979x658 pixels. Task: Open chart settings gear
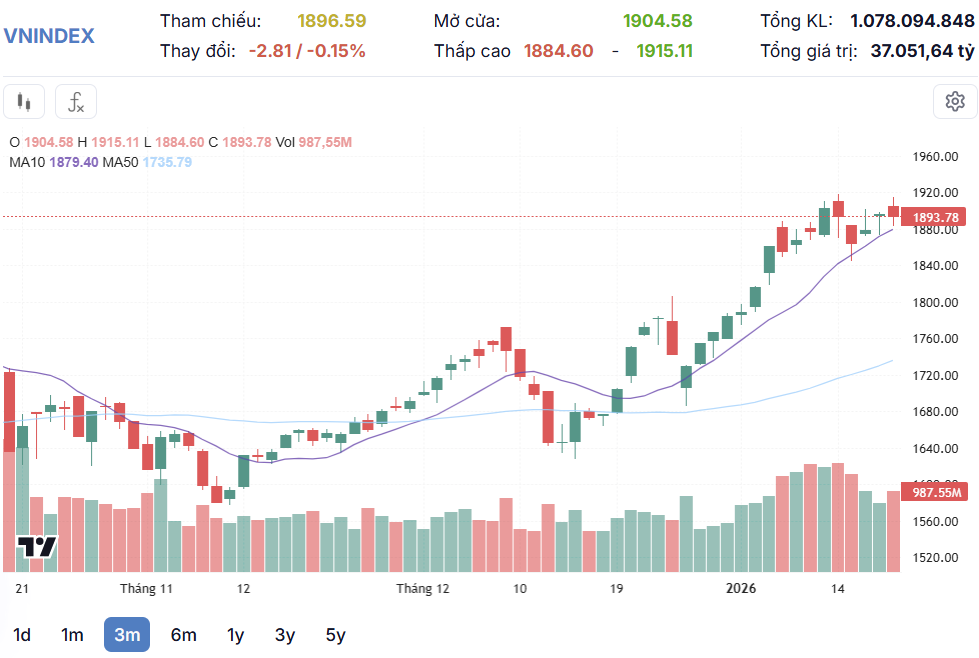coord(954,101)
